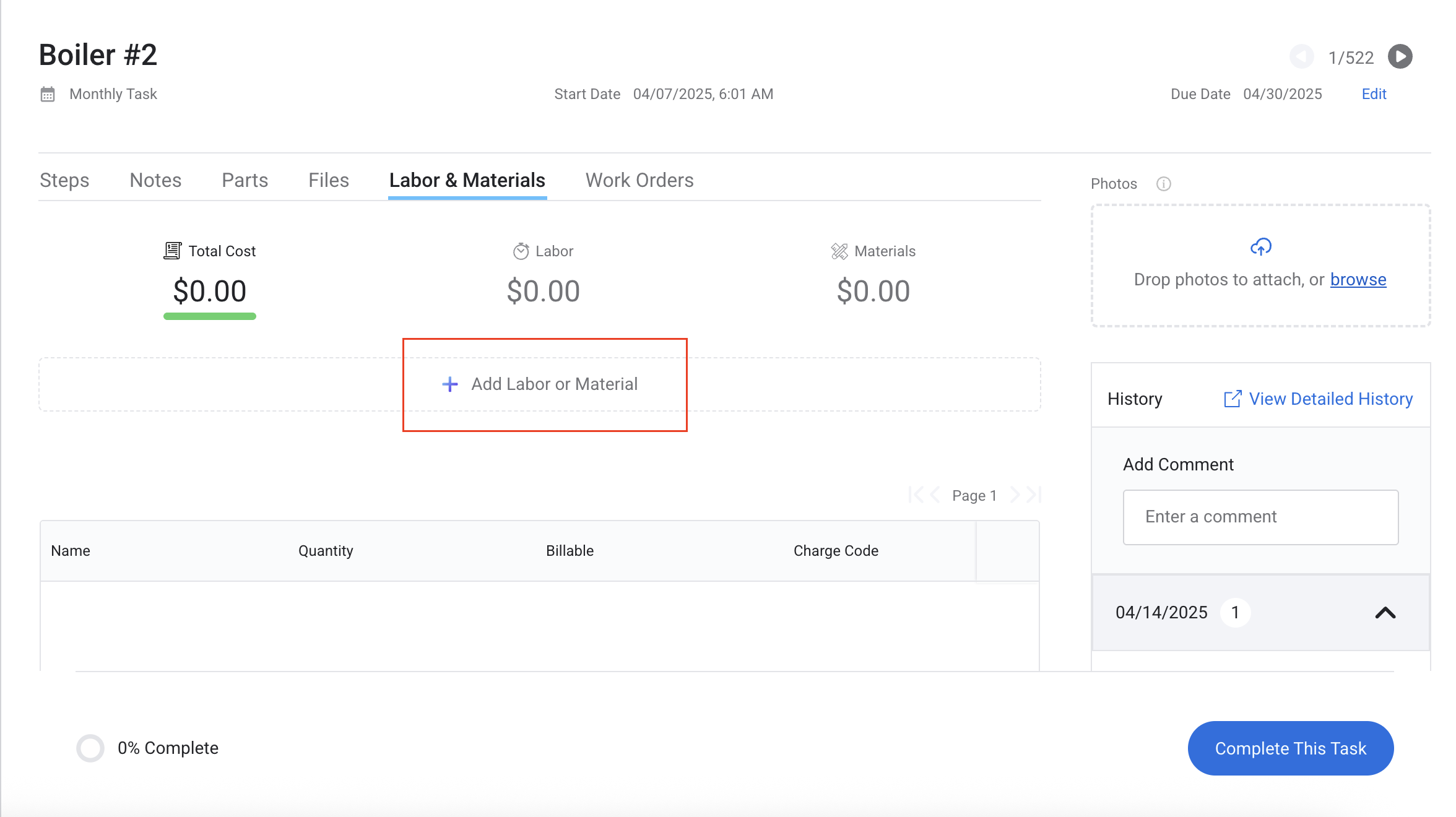Viewport: 1456px width, 817px height.
Task: Click the Boiler #2 title
Action: [x=98, y=54]
